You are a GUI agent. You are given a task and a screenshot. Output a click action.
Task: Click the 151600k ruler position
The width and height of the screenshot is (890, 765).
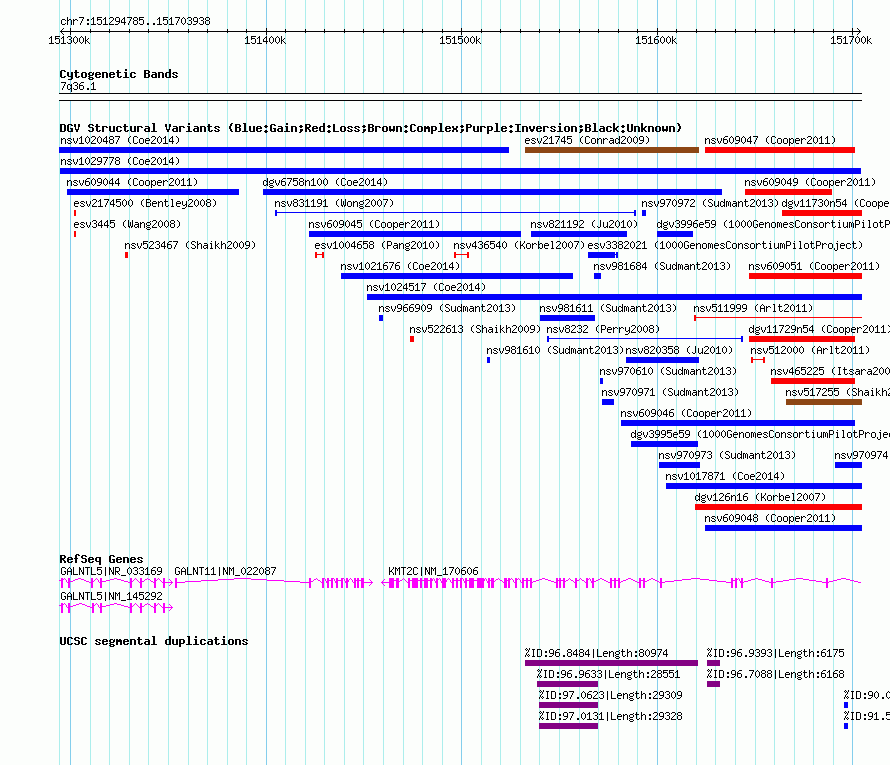point(656,40)
